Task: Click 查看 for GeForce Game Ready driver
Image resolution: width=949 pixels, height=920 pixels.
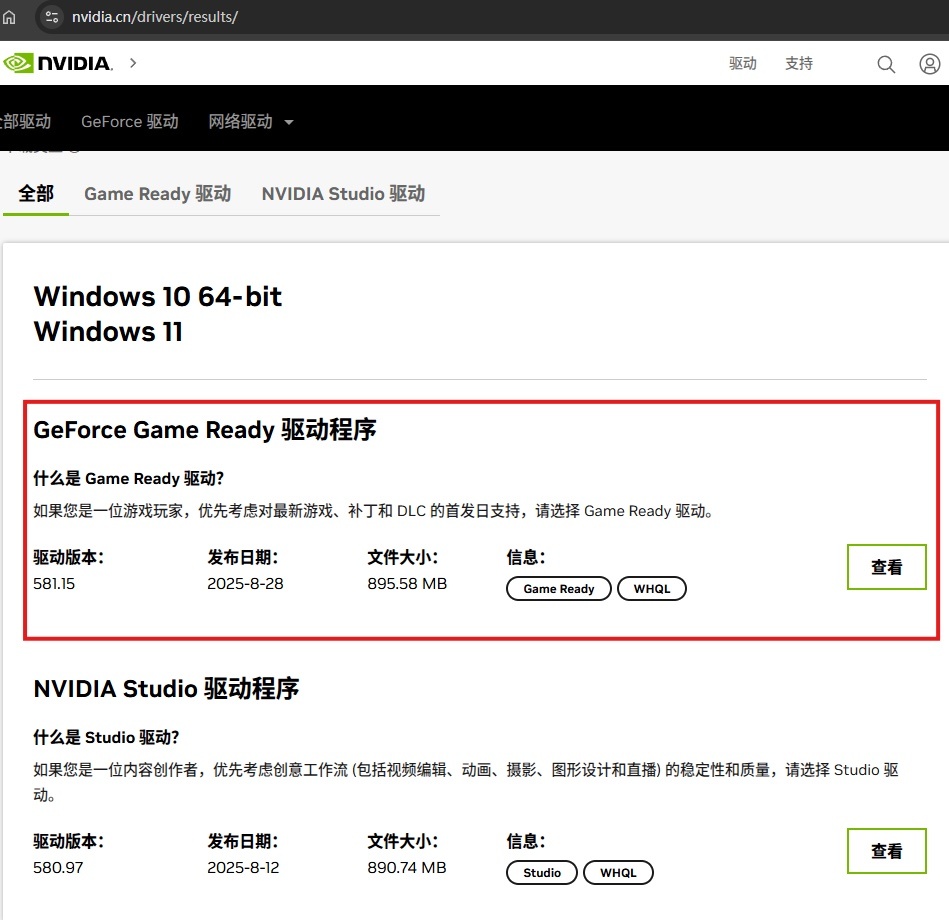Action: coord(887,567)
